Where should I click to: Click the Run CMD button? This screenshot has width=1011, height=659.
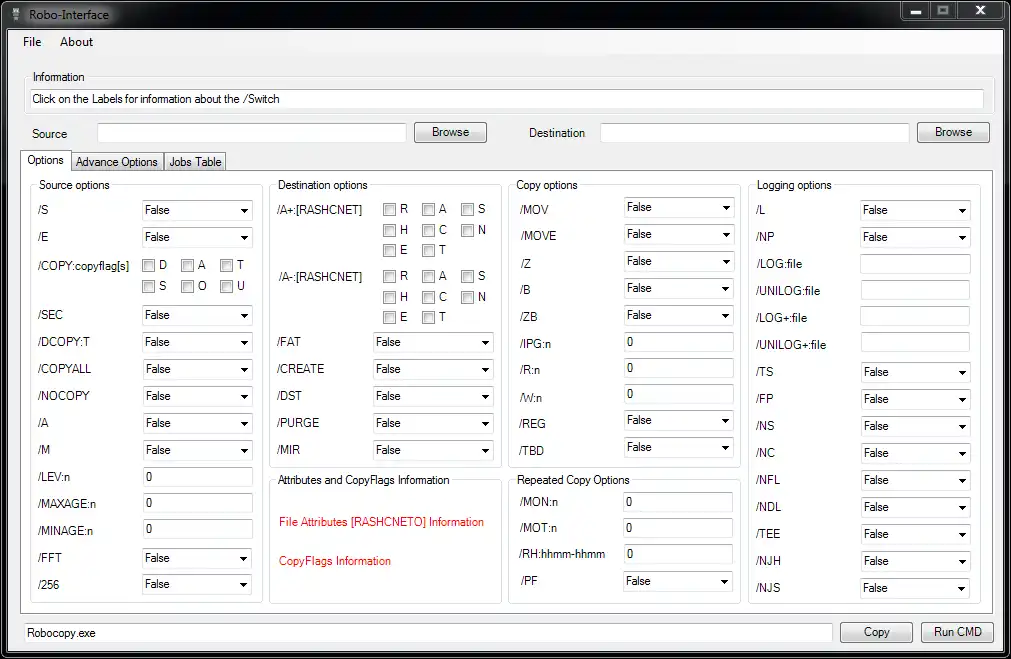tap(957, 632)
